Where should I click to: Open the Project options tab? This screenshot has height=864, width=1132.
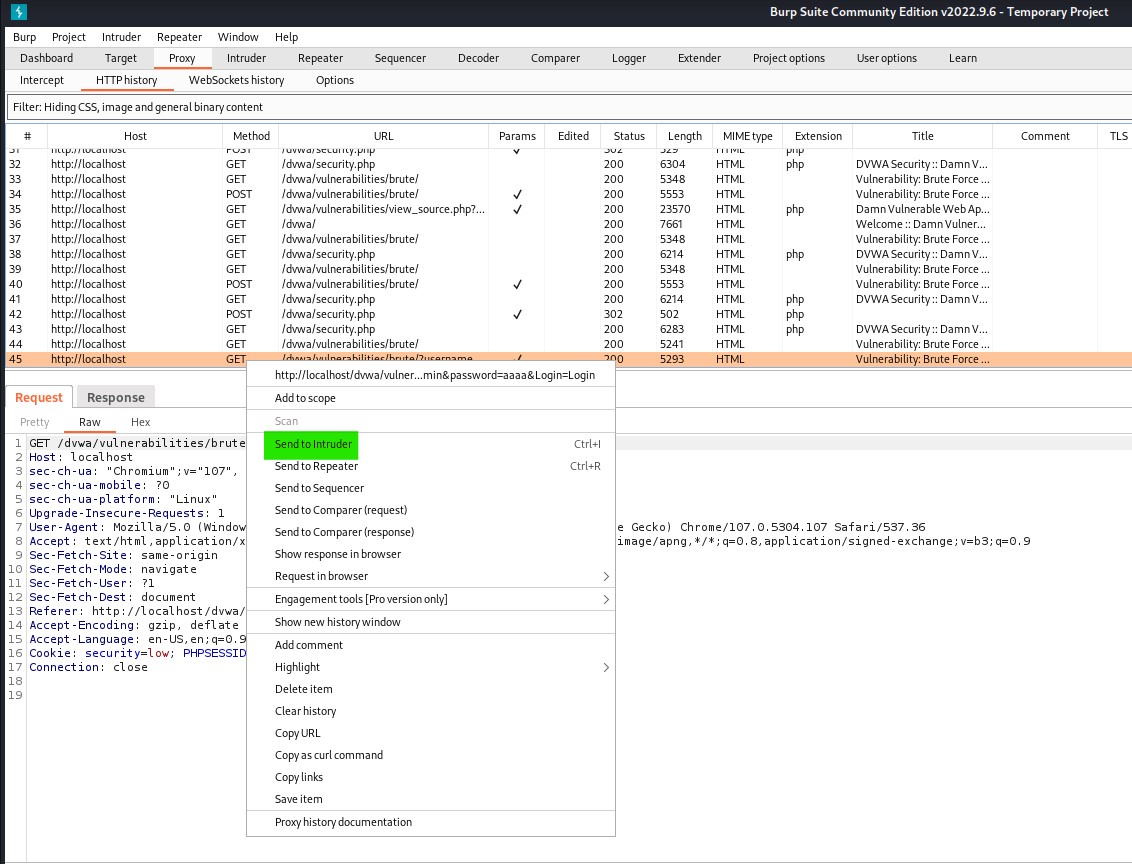tap(788, 58)
